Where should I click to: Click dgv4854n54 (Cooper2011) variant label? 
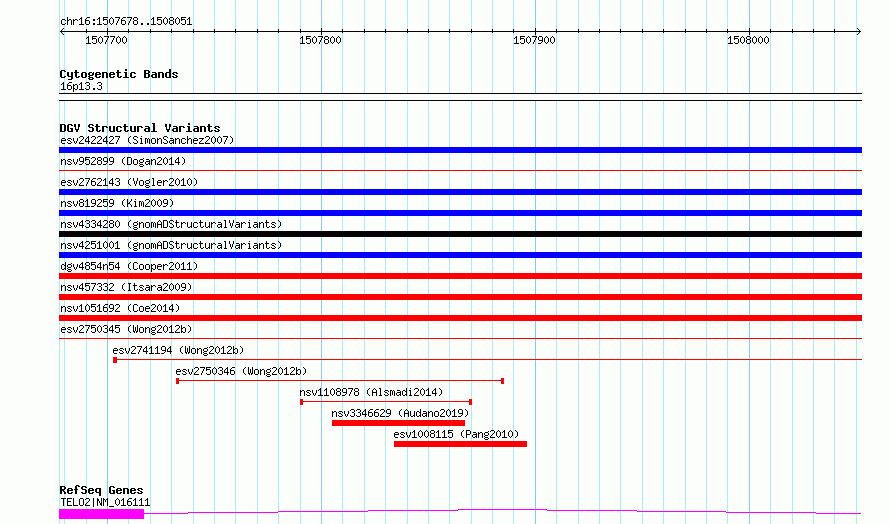pyautogui.click(x=129, y=266)
